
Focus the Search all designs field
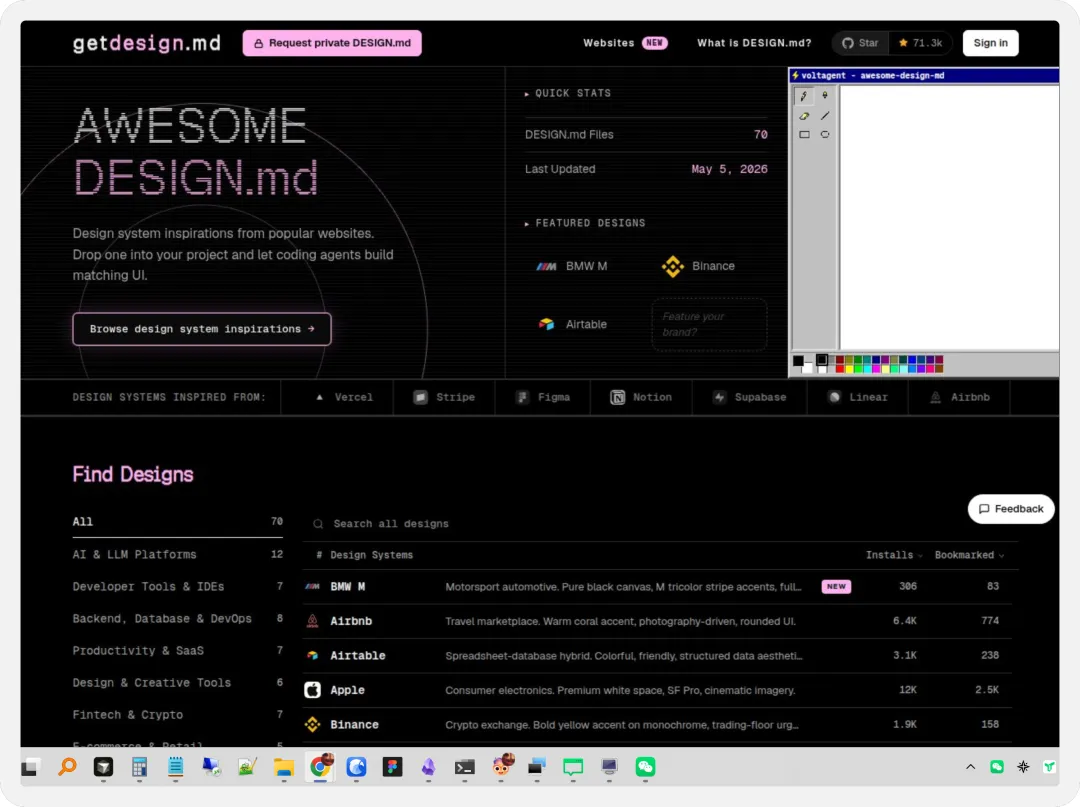point(660,524)
